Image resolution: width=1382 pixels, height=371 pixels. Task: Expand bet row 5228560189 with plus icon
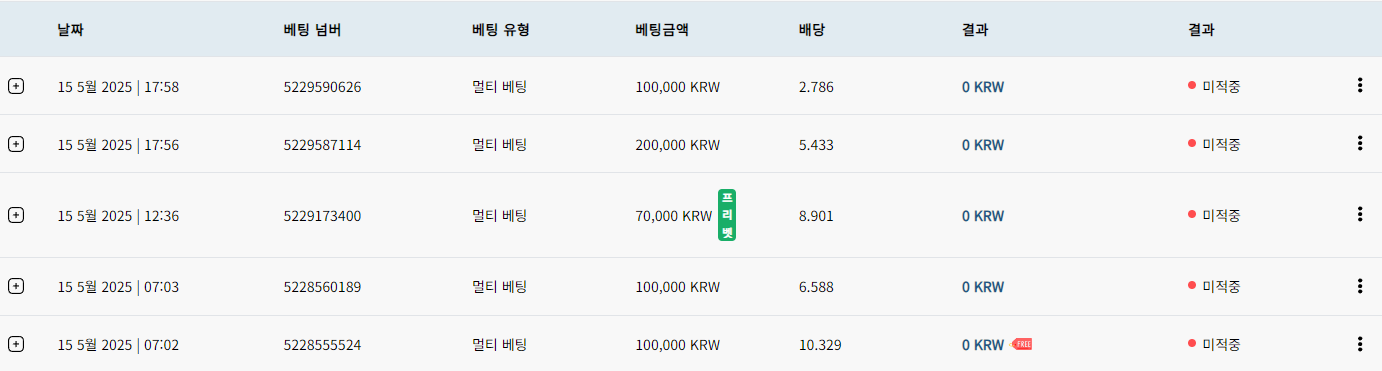coord(16,286)
